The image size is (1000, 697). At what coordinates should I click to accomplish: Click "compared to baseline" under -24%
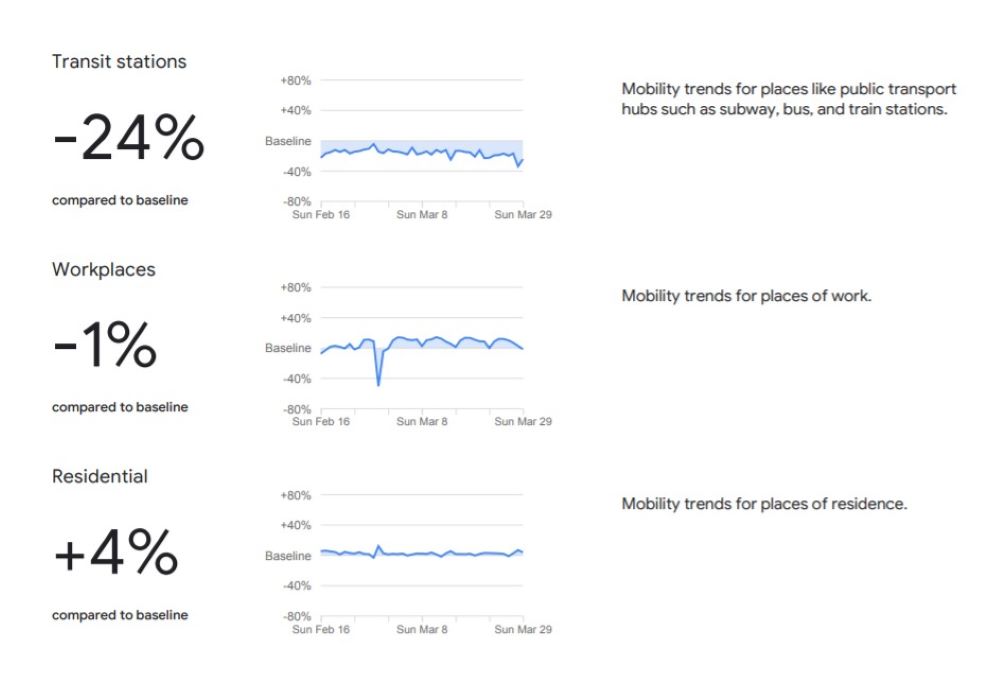[120, 200]
